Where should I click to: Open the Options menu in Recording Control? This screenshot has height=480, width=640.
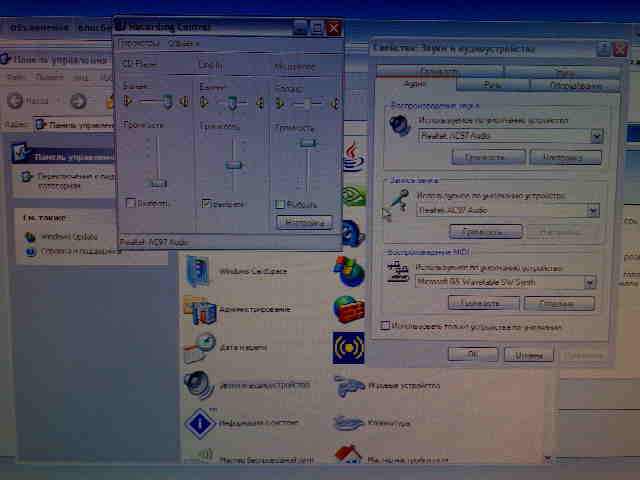[136, 44]
